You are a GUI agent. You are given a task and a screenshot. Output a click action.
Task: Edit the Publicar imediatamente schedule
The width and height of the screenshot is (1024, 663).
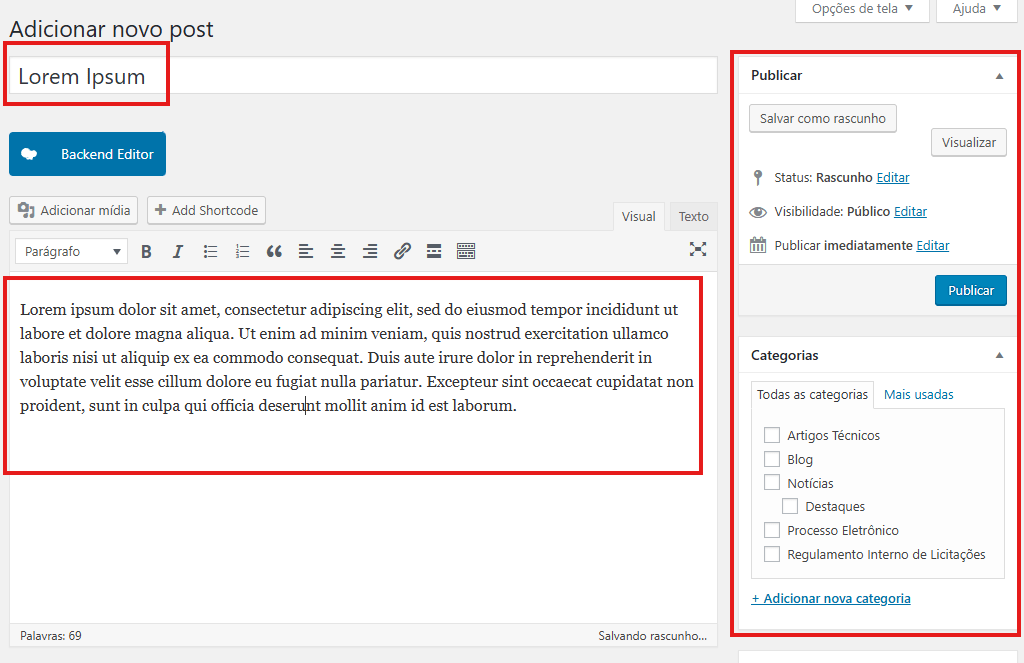pyautogui.click(x=933, y=246)
